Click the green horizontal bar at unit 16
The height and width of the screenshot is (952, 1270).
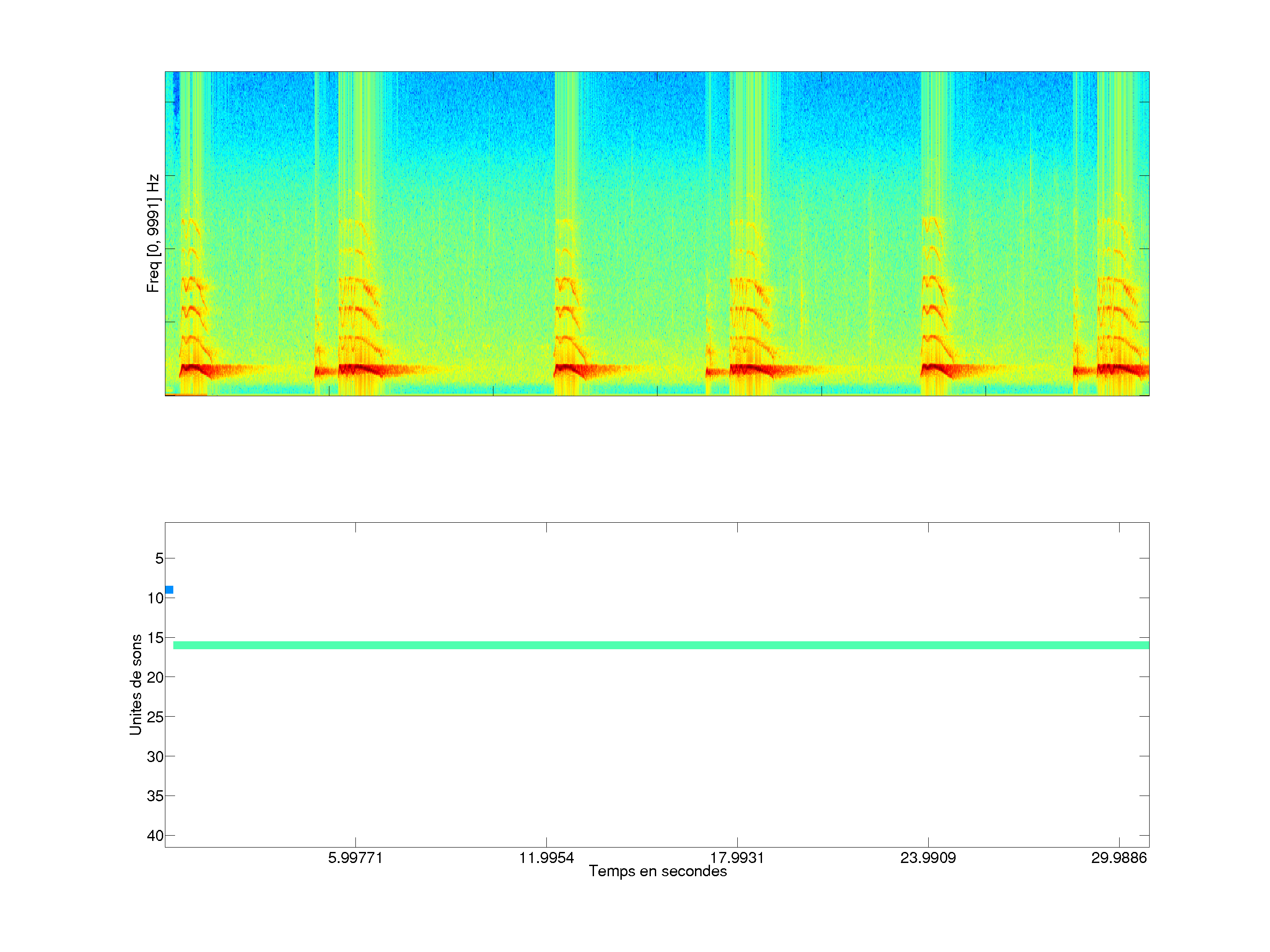(660, 646)
